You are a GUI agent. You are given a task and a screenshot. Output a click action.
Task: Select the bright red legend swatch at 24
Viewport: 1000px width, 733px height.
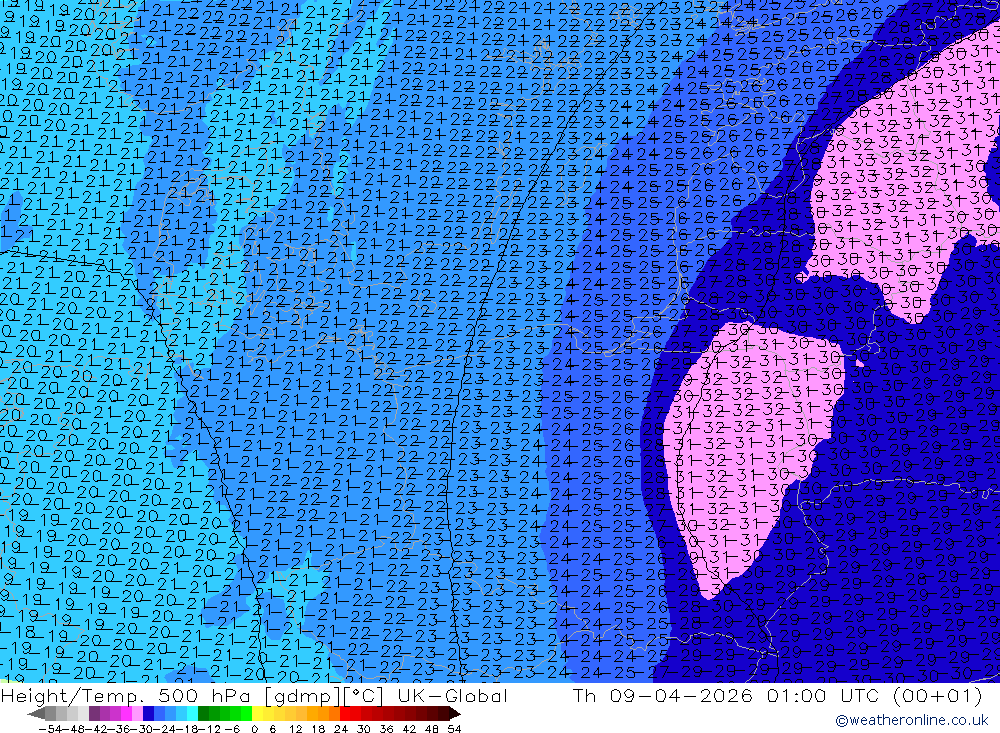pos(345,714)
